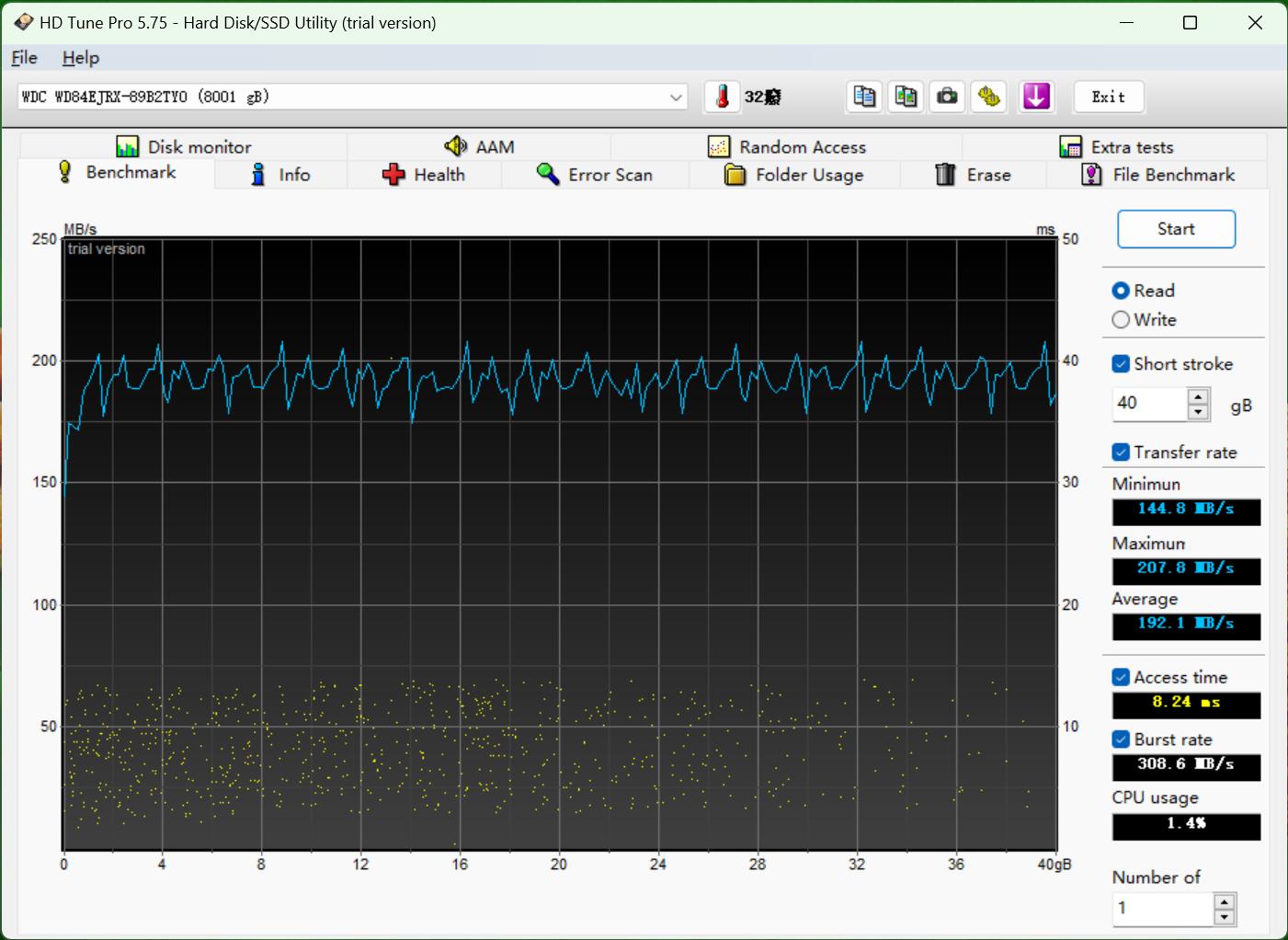Disable the Short stroke checkbox
Screen dimensions: 1288x940
pyautogui.click(x=1121, y=364)
